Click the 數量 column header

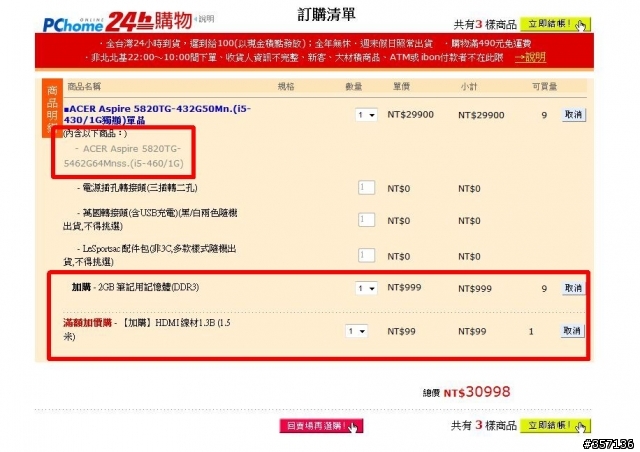pyautogui.click(x=353, y=86)
